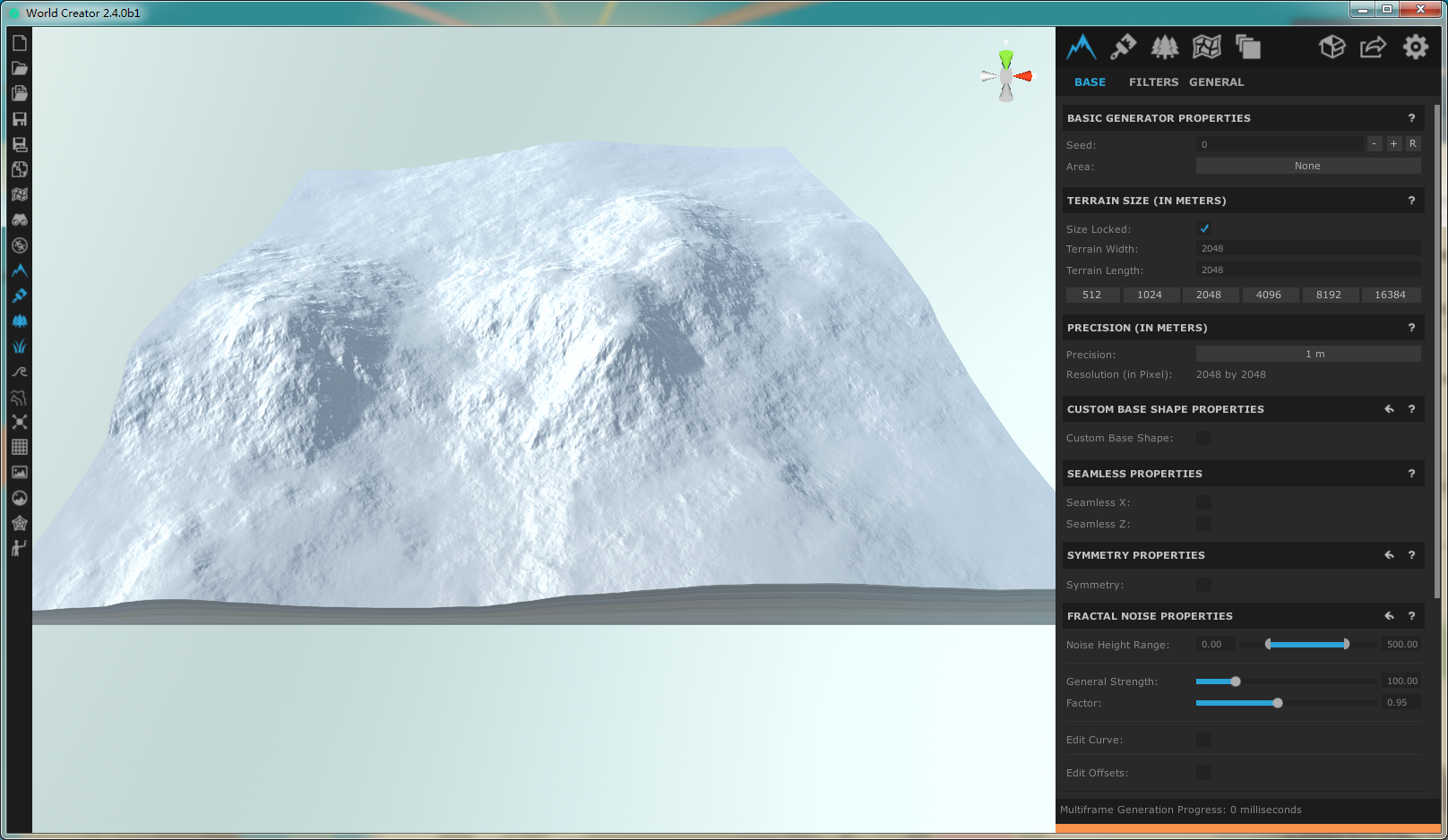Open the Terrain mountain section in the top panel
1448x840 pixels.
[1082, 47]
